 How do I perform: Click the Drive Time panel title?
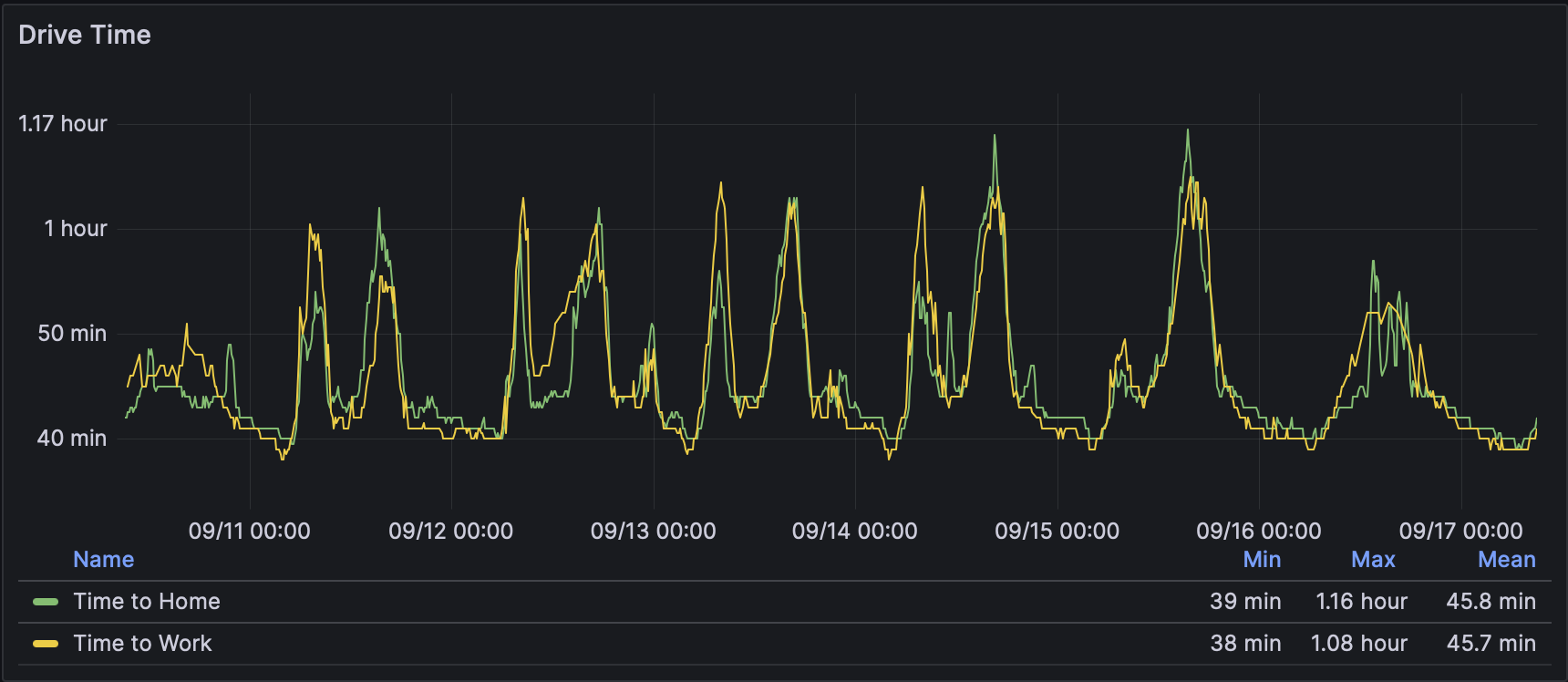85,35
